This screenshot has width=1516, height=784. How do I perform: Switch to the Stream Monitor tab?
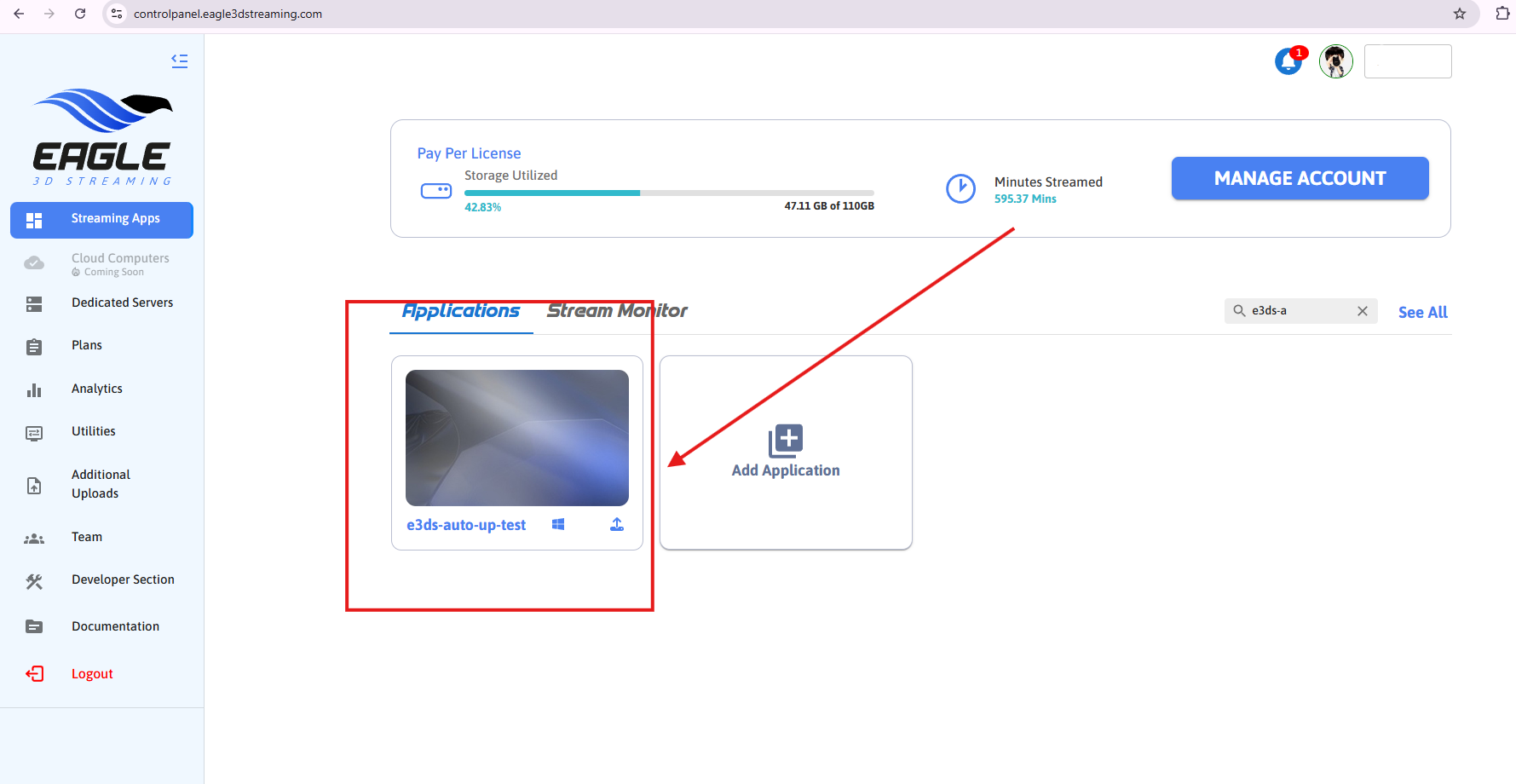click(616, 311)
